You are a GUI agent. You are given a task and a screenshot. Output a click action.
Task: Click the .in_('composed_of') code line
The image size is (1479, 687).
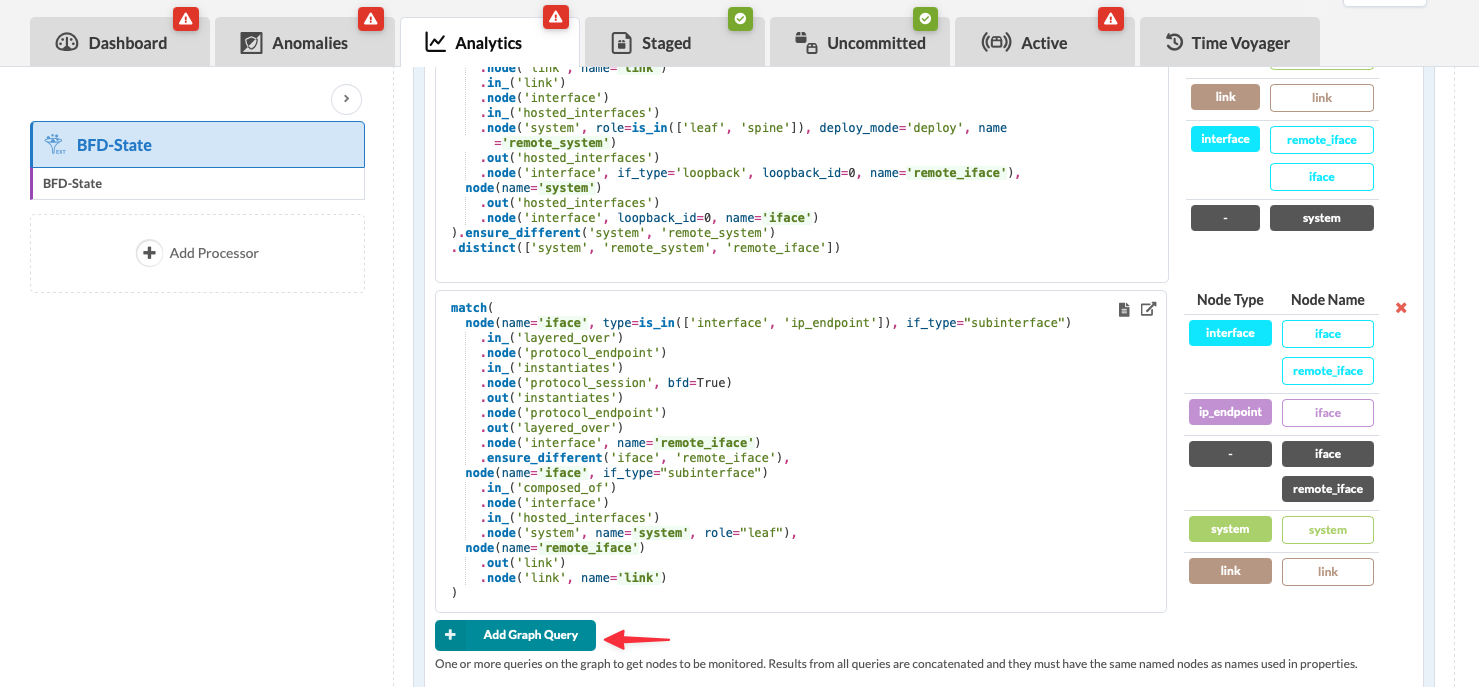click(x=547, y=488)
